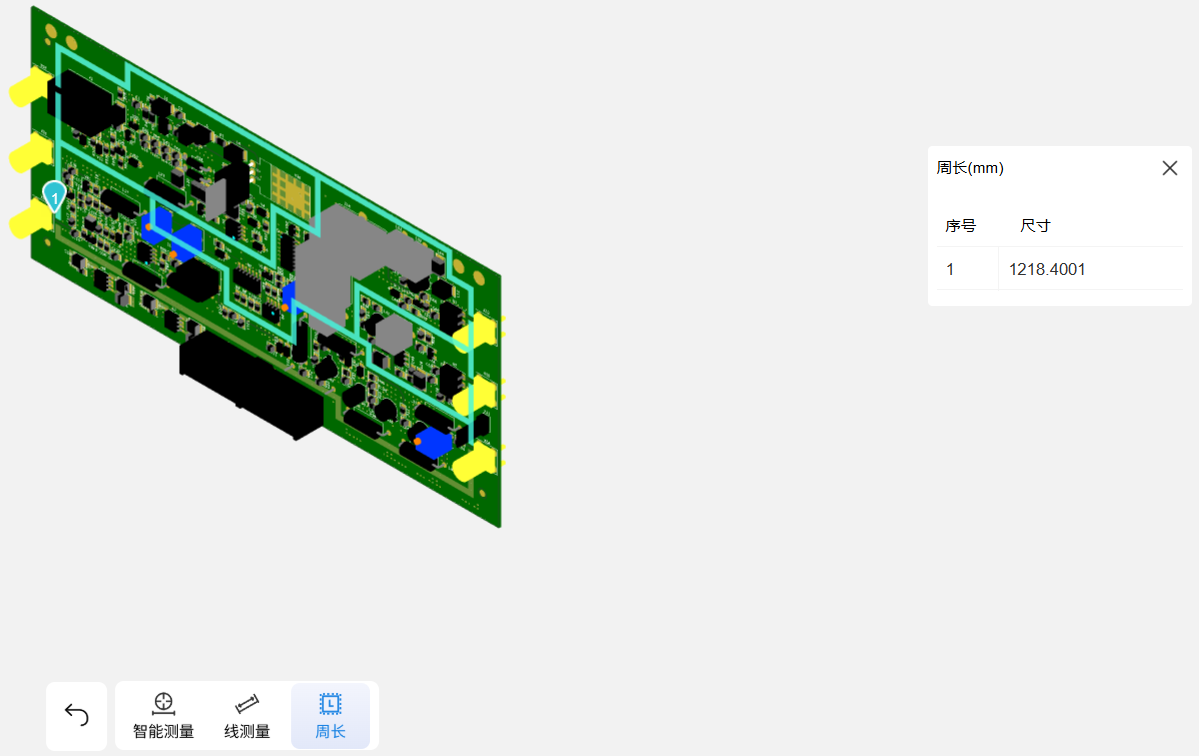Click the 1218.4001 measurement value

tap(1047, 269)
